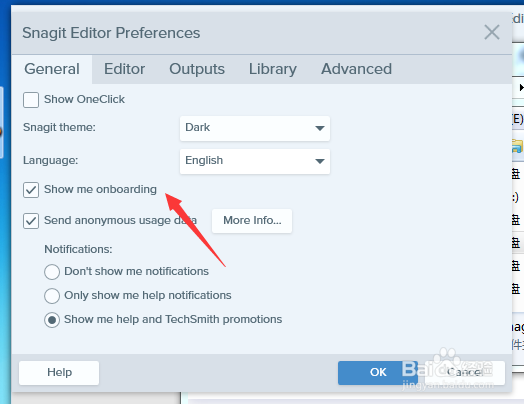The image size is (524, 404).
Task: Select Show me help and TechSmith promotions
Action: click(x=52, y=320)
